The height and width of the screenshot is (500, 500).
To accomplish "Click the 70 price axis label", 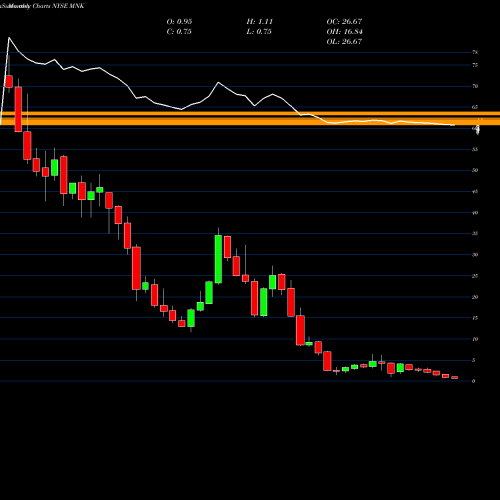I will [x=475, y=86].
